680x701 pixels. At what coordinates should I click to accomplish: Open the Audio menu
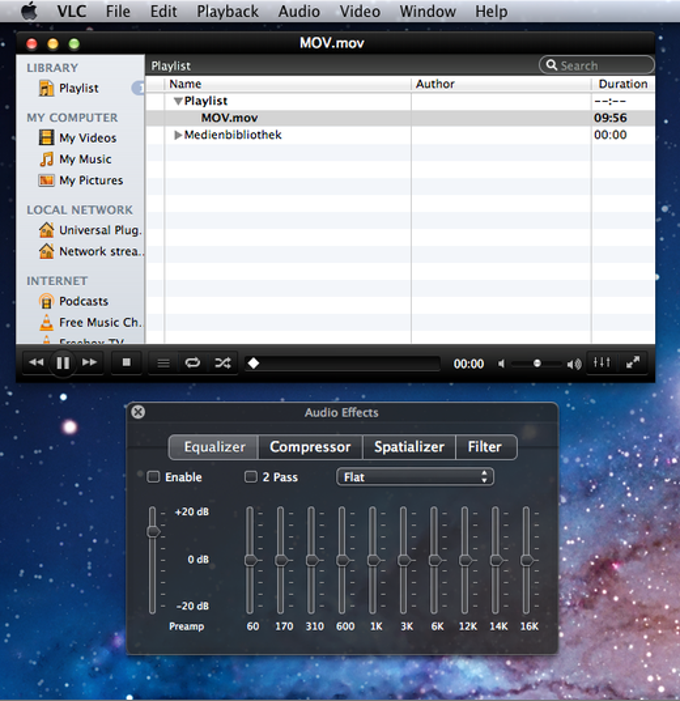click(x=299, y=11)
